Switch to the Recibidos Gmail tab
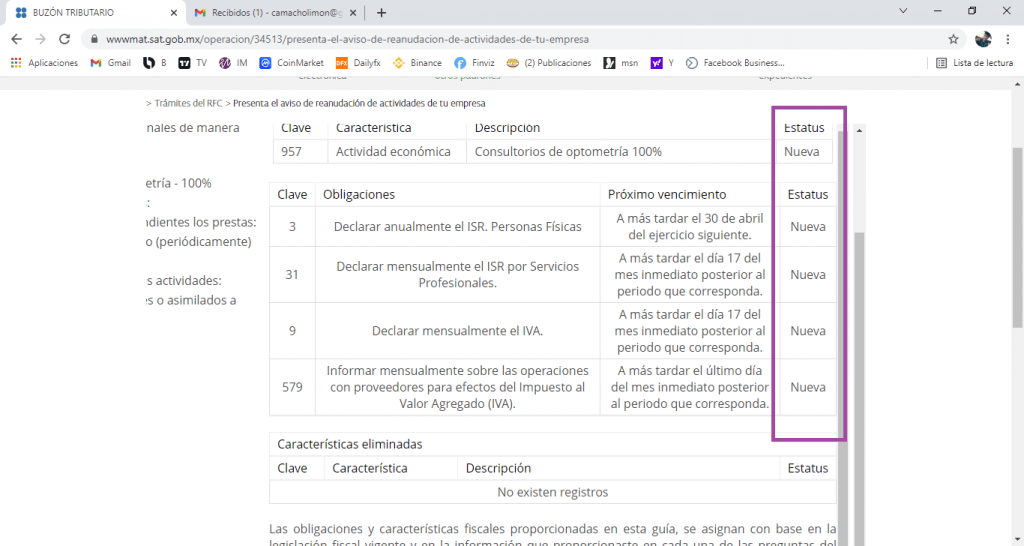Image resolution: width=1024 pixels, height=546 pixels. [276, 12]
